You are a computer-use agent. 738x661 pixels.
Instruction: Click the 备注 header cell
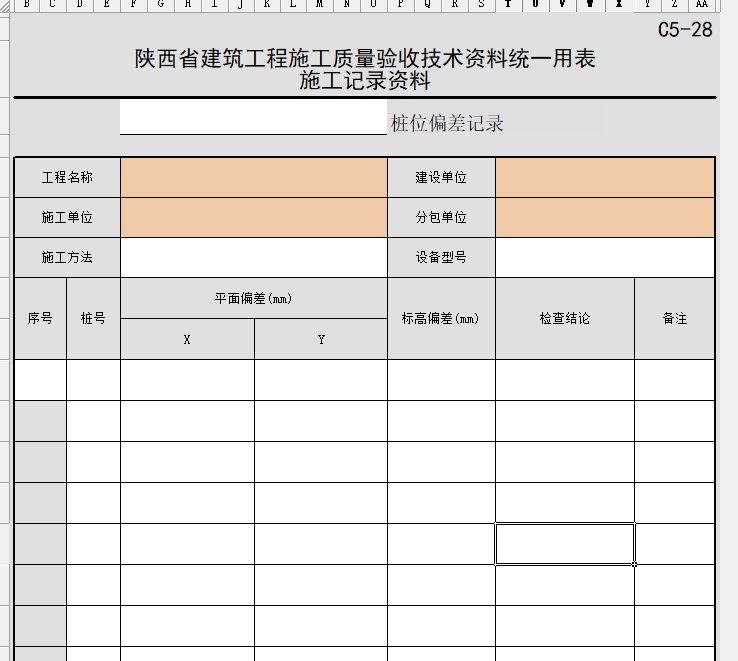(x=674, y=318)
